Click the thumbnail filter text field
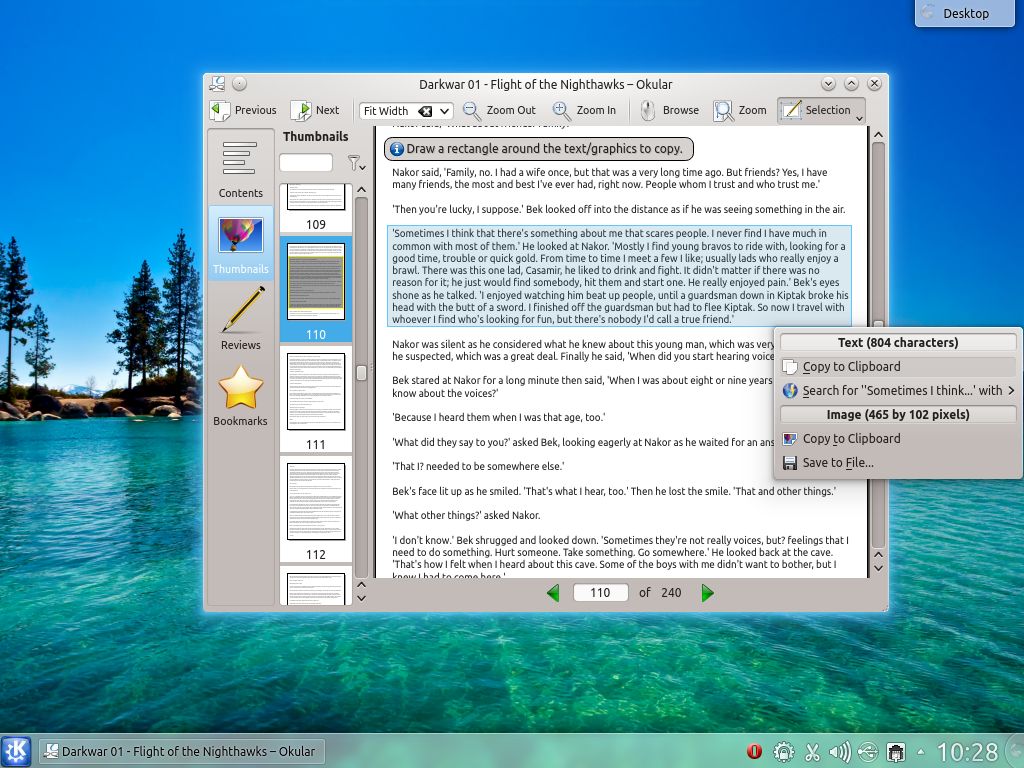The height and width of the screenshot is (768, 1024). (306, 162)
